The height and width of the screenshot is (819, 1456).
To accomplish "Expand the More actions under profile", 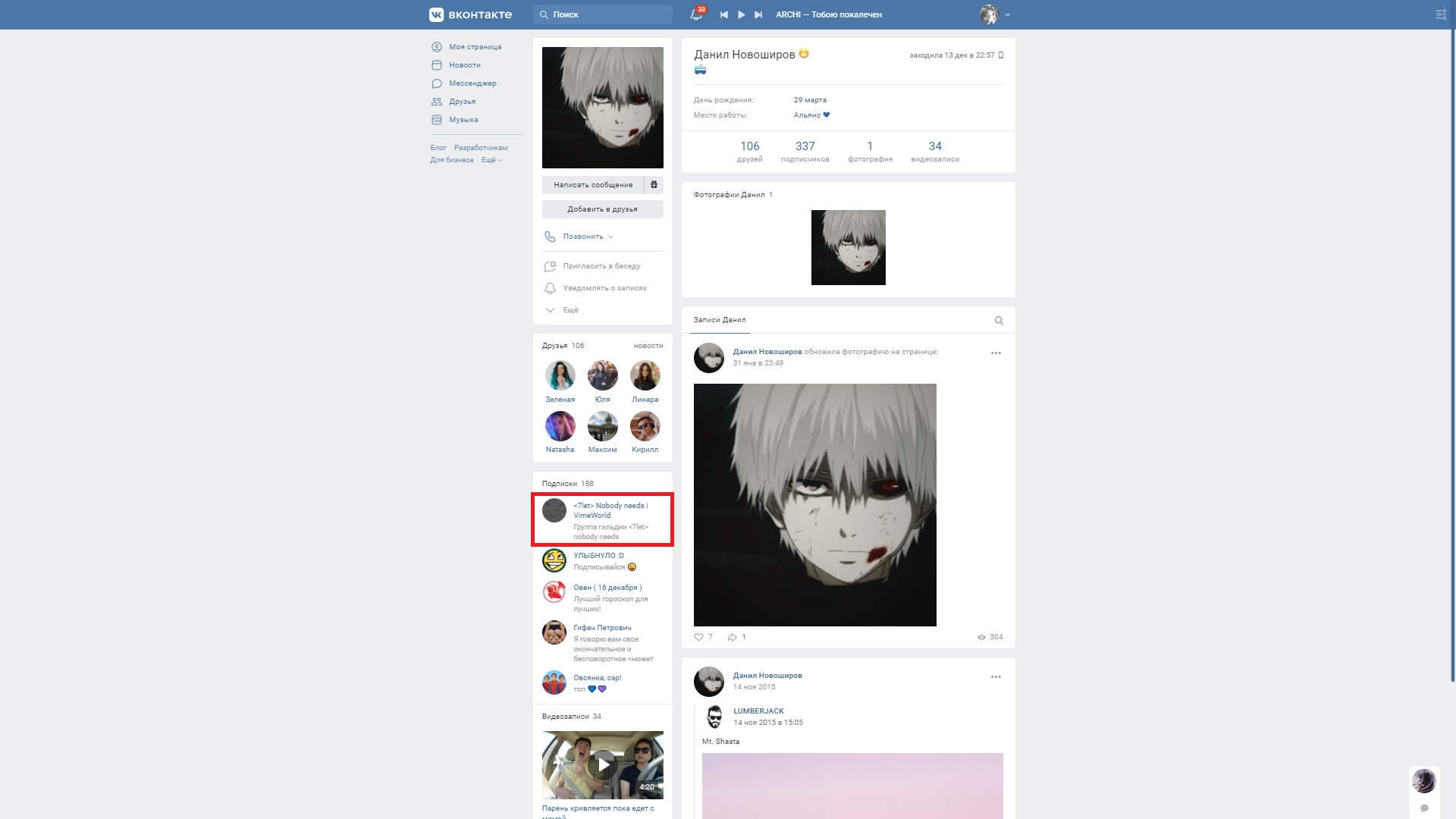I will (x=570, y=310).
